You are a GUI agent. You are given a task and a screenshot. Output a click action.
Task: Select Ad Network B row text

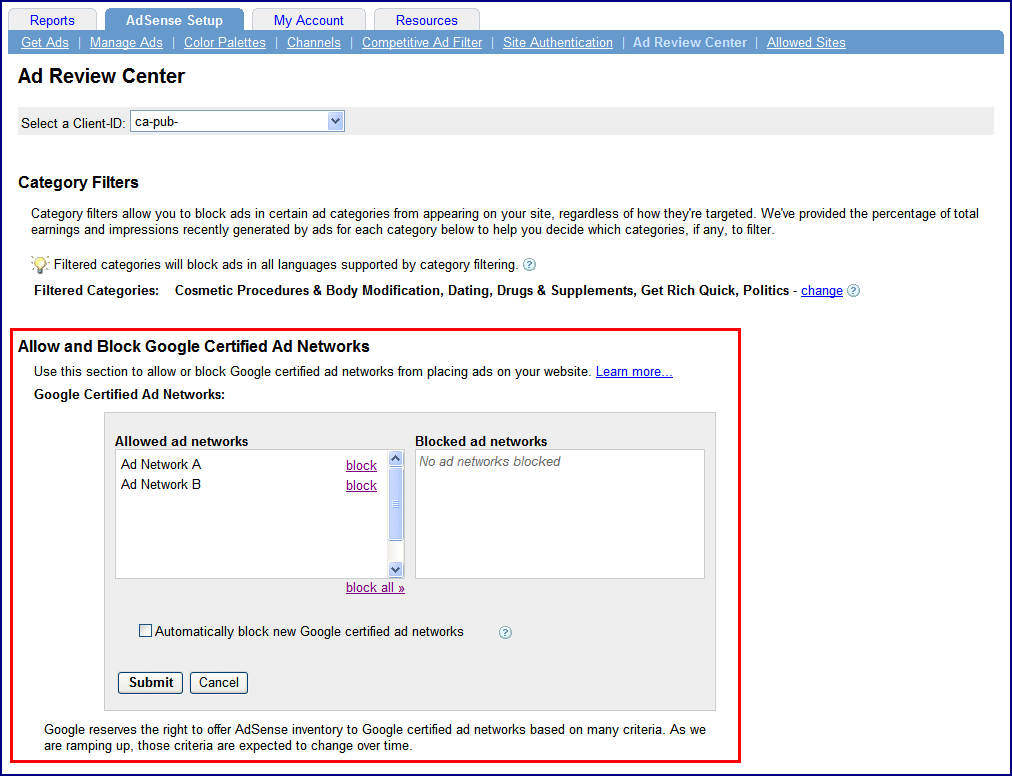pyautogui.click(x=161, y=484)
